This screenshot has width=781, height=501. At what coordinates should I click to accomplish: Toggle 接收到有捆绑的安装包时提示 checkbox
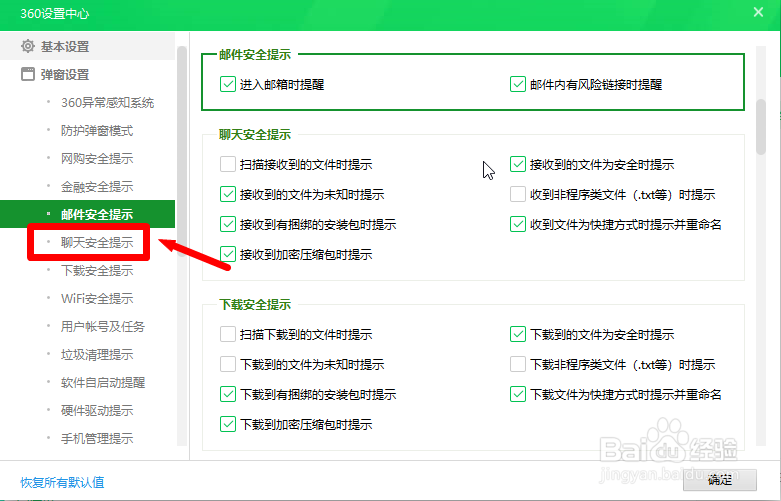click(228, 224)
